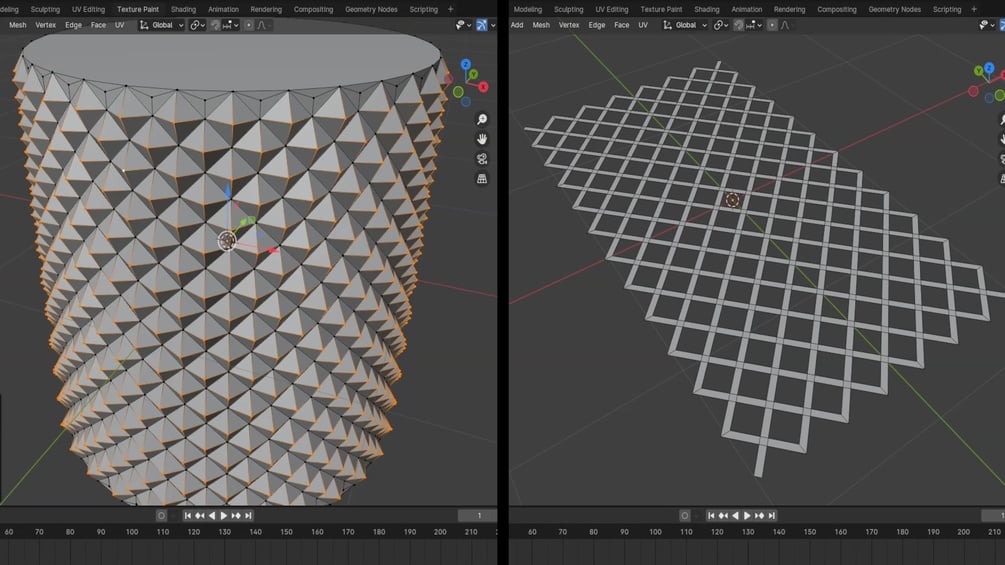Jump to start frame in right timeline
Screen dimensions: 1005x565
[x=711, y=516]
